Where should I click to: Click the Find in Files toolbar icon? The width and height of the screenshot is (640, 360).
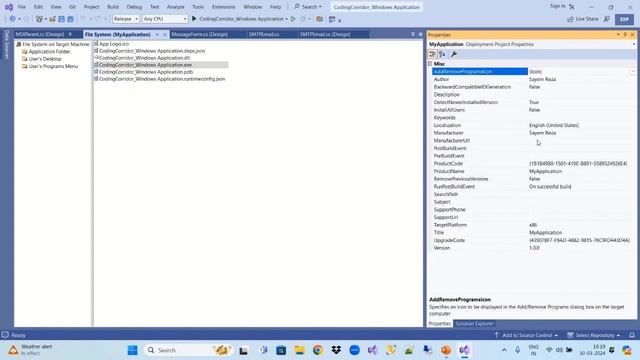pyautogui.click(x=320, y=19)
